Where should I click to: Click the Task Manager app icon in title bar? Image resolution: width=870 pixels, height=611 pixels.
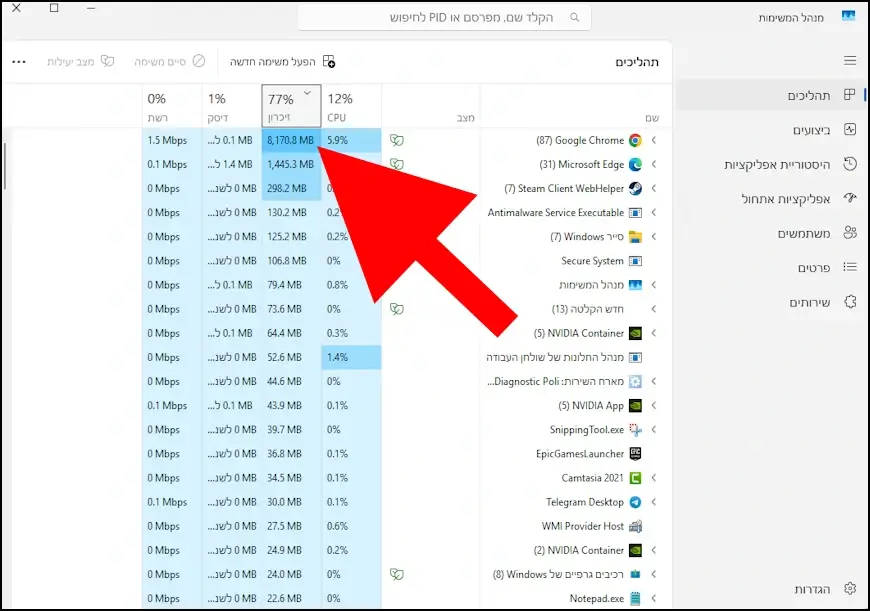click(848, 16)
